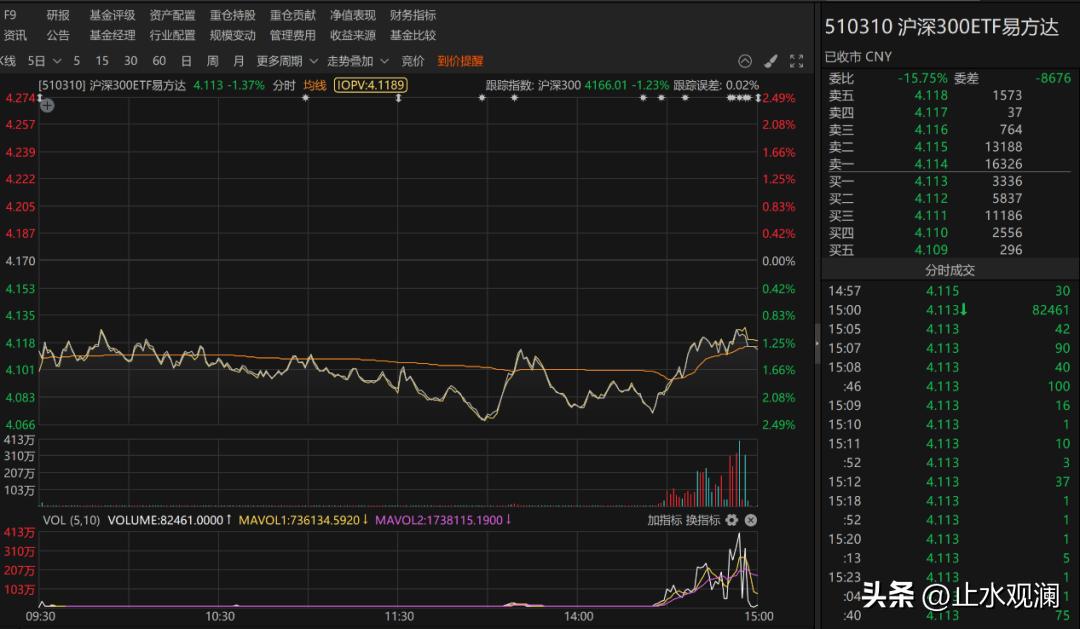Select the 日 daily chart period
Screen dimensions: 1080x629
(186, 61)
